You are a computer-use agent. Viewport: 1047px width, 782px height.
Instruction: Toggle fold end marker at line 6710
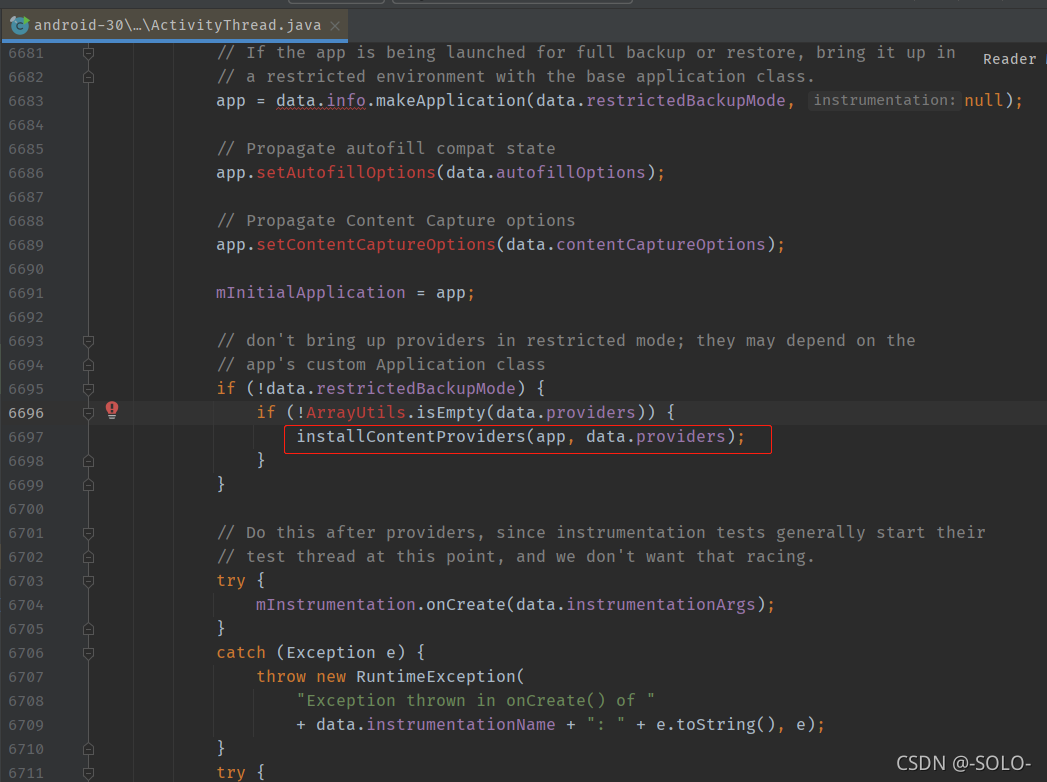[88, 749]
